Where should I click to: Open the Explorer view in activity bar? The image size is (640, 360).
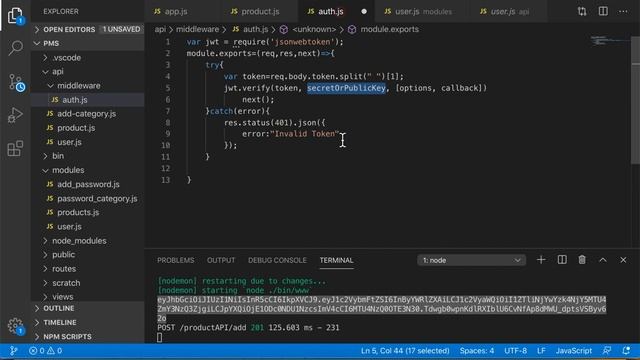tap(15, 16)
